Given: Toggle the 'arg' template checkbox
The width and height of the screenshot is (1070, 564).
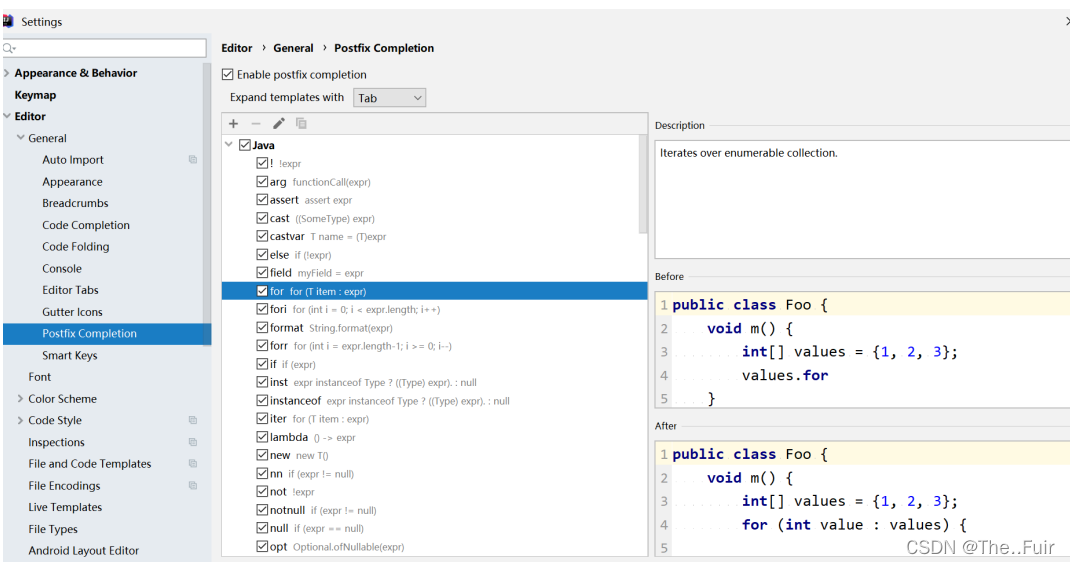Looking at the screenshot, I should 262,182.
